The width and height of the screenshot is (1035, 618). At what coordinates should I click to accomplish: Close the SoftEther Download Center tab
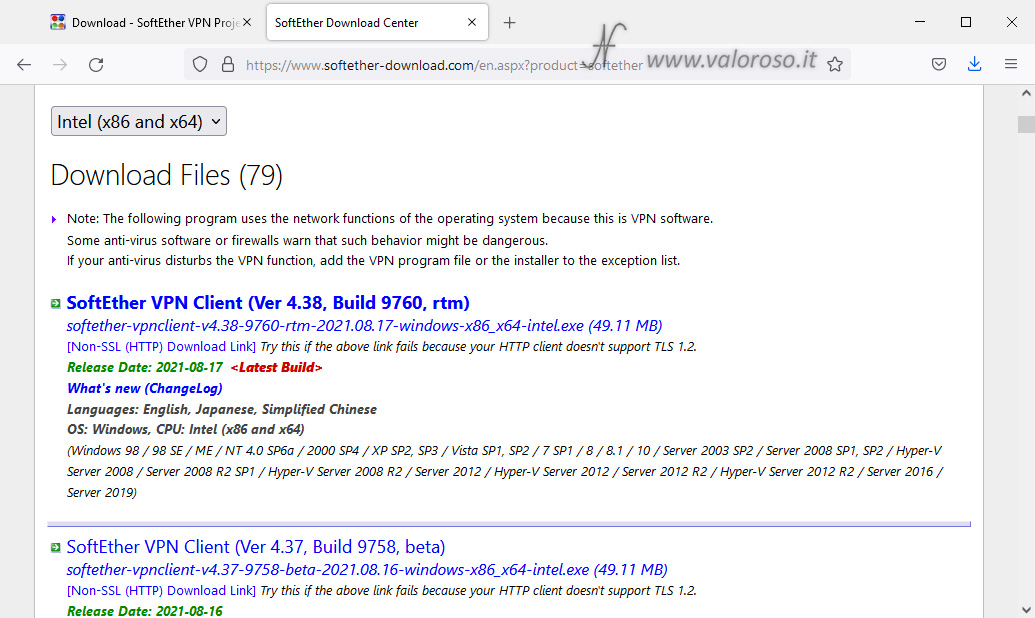(x=471, y=22)
